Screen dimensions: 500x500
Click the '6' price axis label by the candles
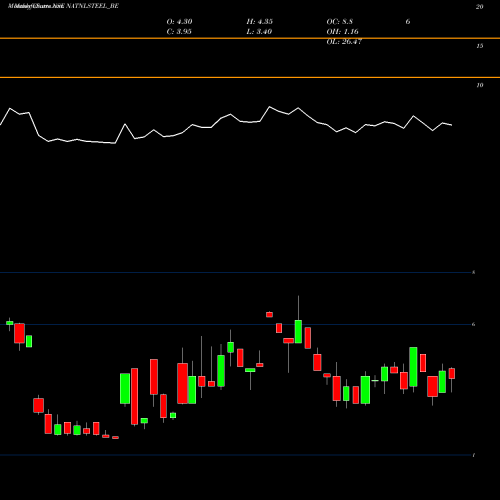(x=473, y=324)
